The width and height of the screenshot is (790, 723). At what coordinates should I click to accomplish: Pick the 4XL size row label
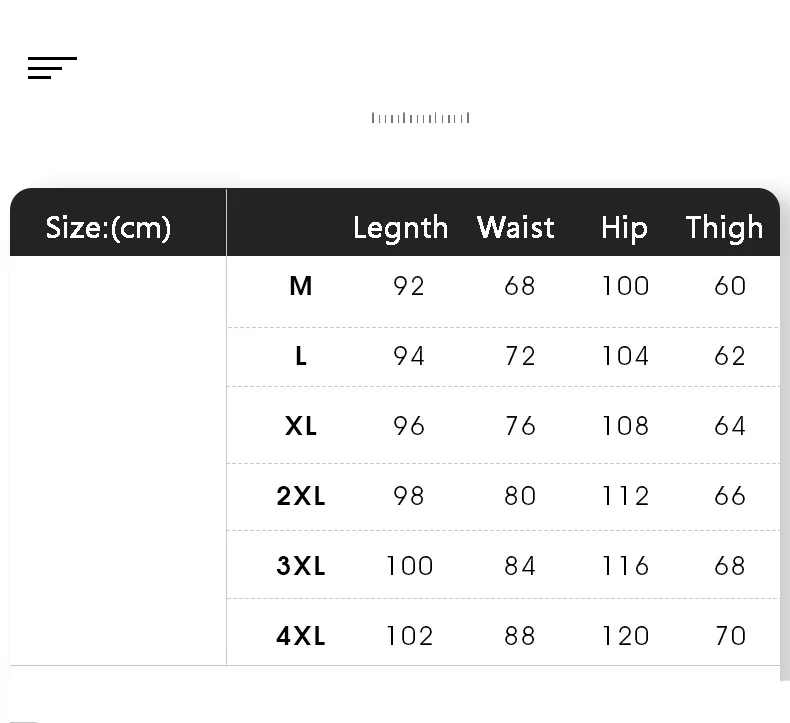coord(300,636)
